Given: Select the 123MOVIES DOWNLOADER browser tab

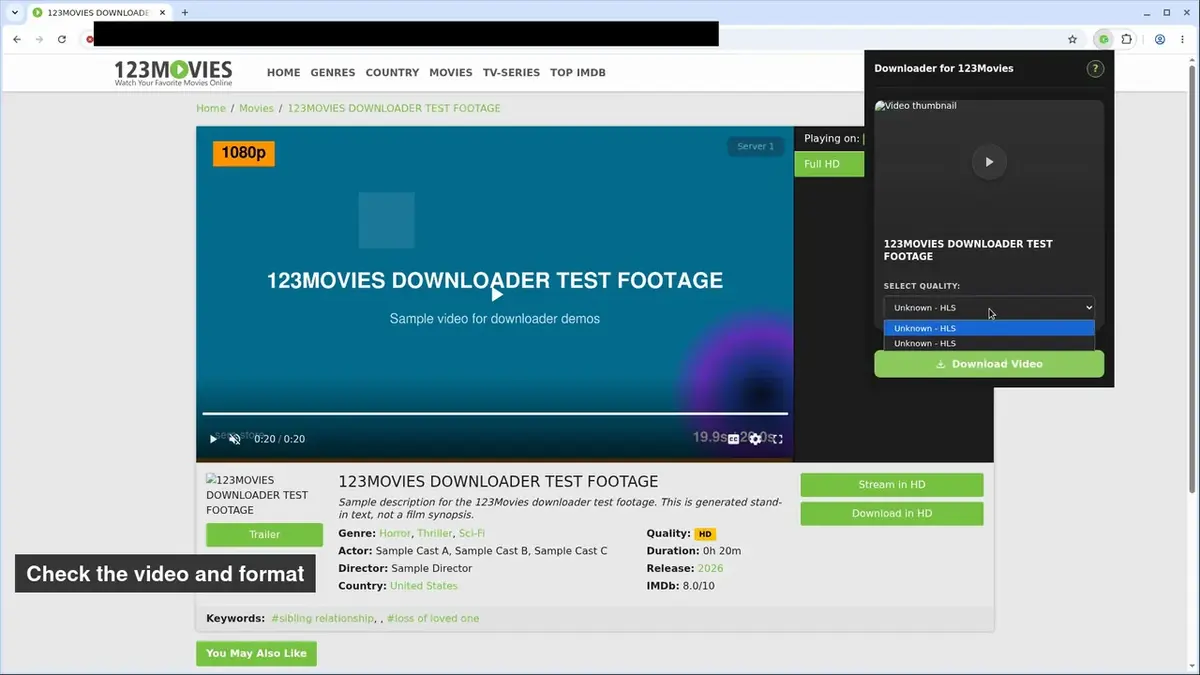Looking at the screenshot, I should [97, 12].
